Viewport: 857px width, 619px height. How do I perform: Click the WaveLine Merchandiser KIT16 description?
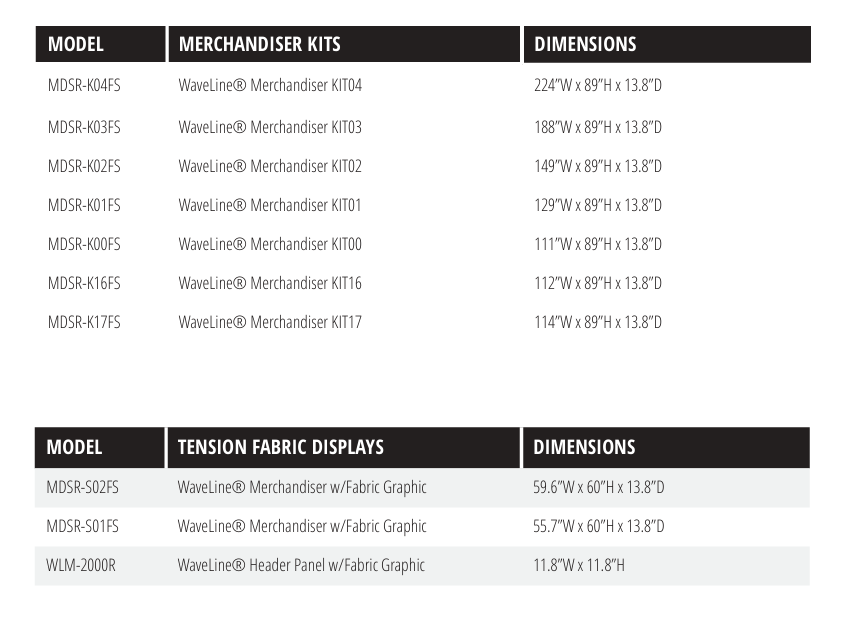point(270,283)
